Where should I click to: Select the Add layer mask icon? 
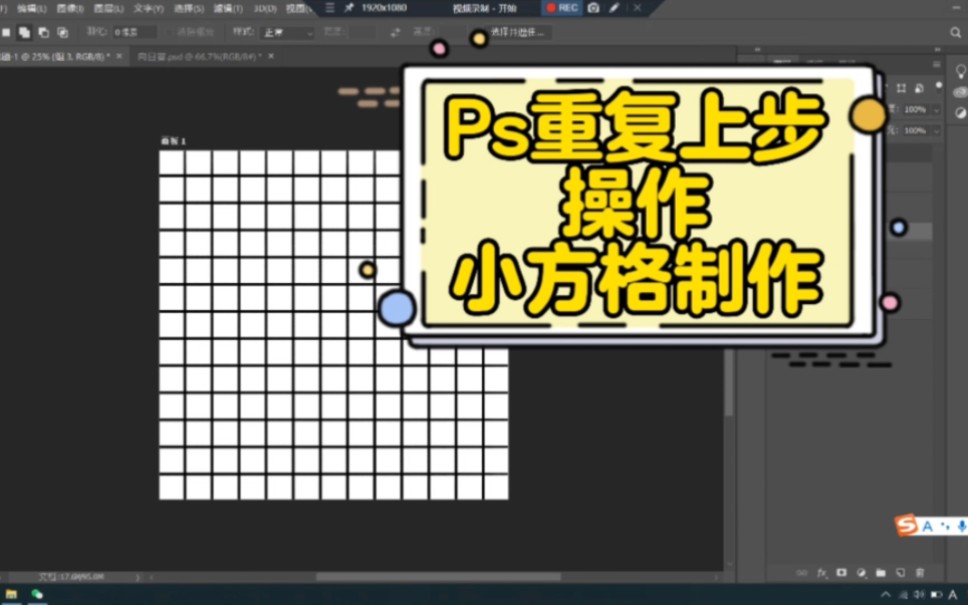click(842, 573)
